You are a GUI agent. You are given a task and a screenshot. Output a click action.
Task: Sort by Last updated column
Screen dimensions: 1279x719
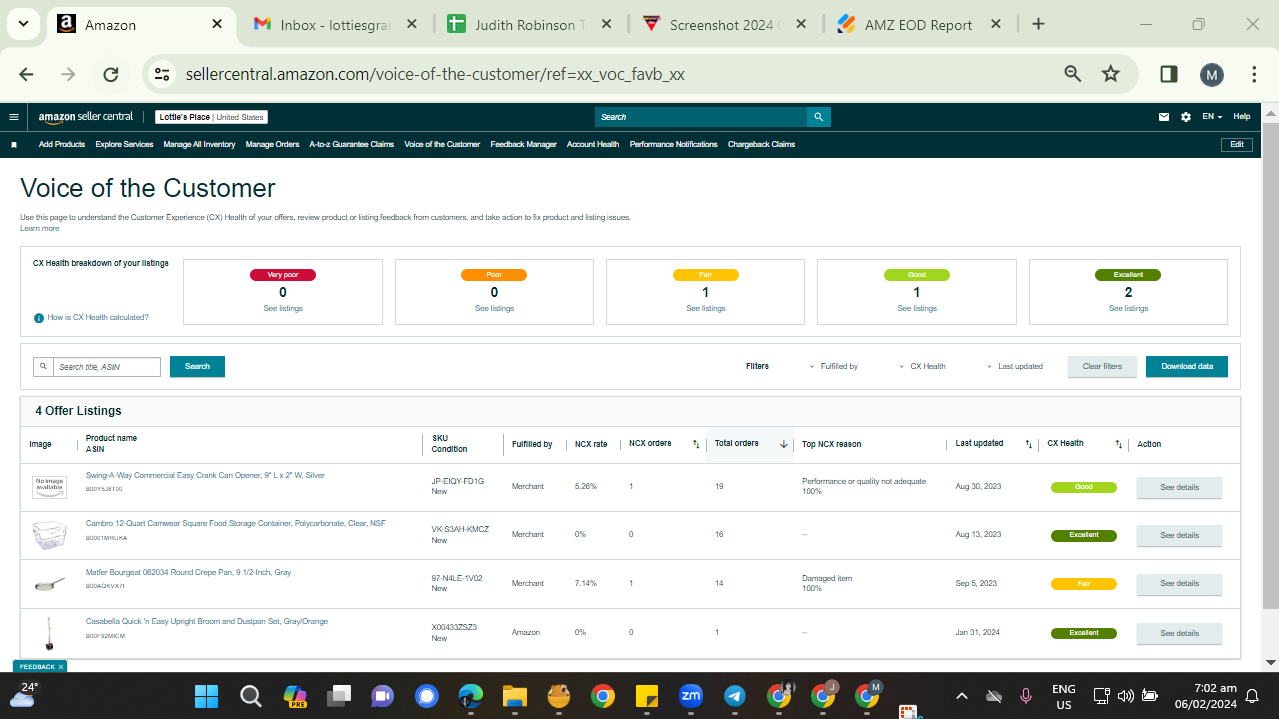tap(1028, 444)
